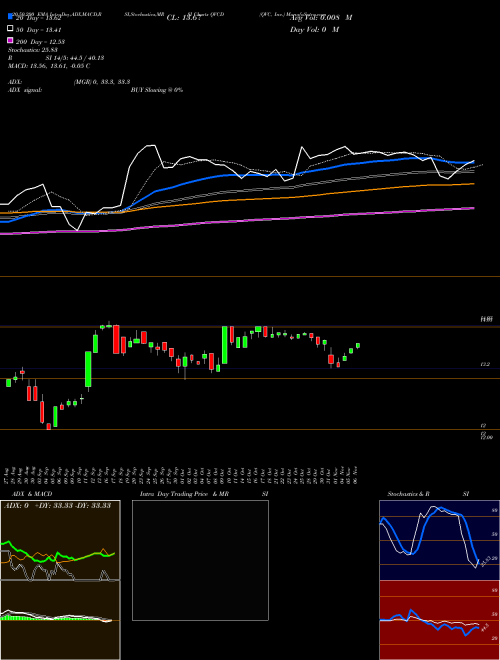500x660 pixels.
Task: Open the 'Intra Day Trading Price & MRSI' title
Action: [x=204, y=494]
